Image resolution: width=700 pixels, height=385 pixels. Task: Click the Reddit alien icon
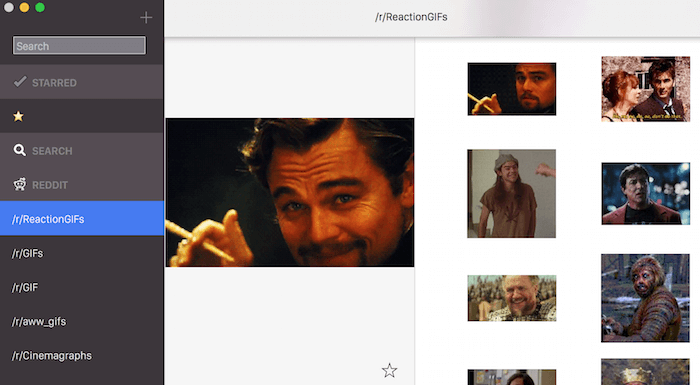(20, 184)
